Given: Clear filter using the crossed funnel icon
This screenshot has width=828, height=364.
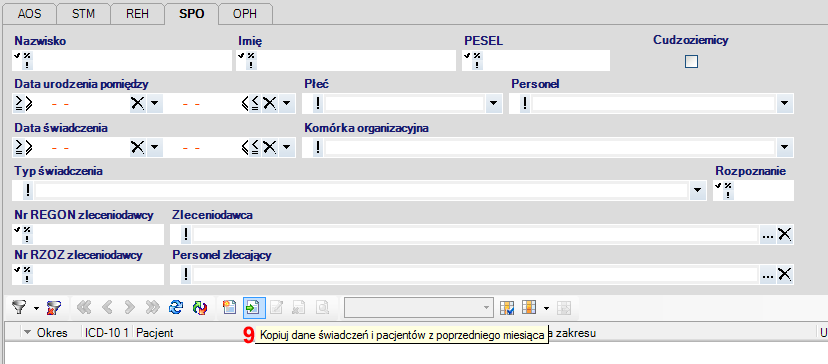Looking at the screenshot, I should pyautogui.click(x=54, y=307).
